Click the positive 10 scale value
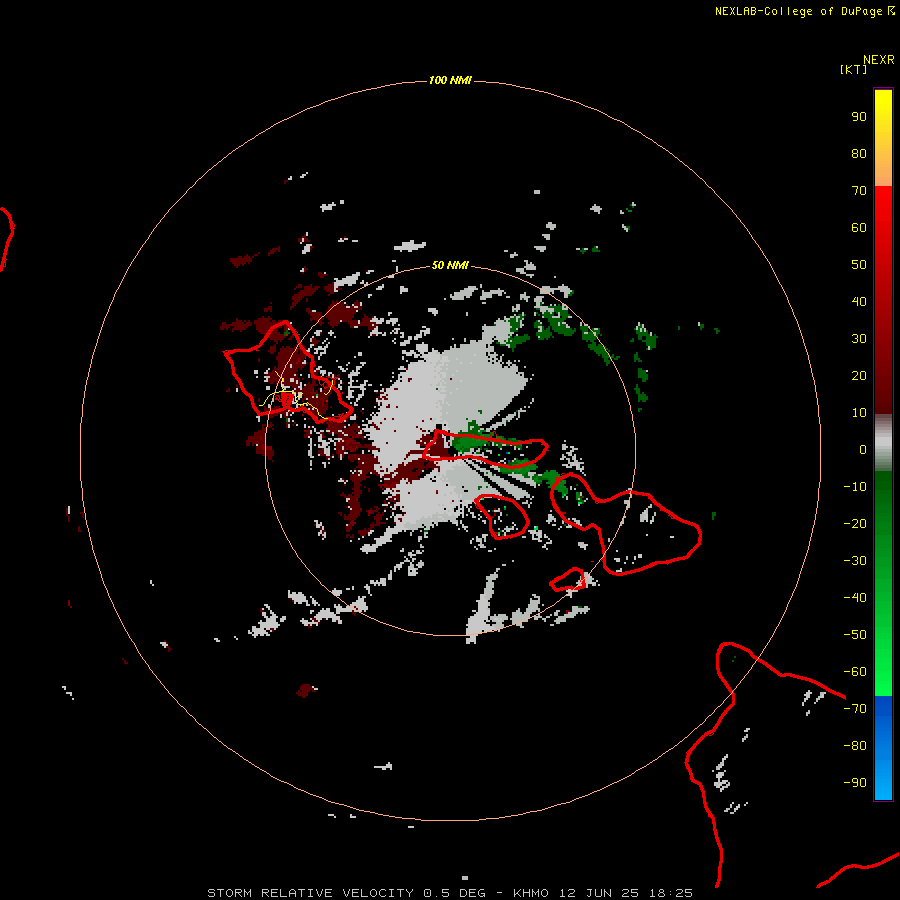The image size is (900, 900). [859, 413]
